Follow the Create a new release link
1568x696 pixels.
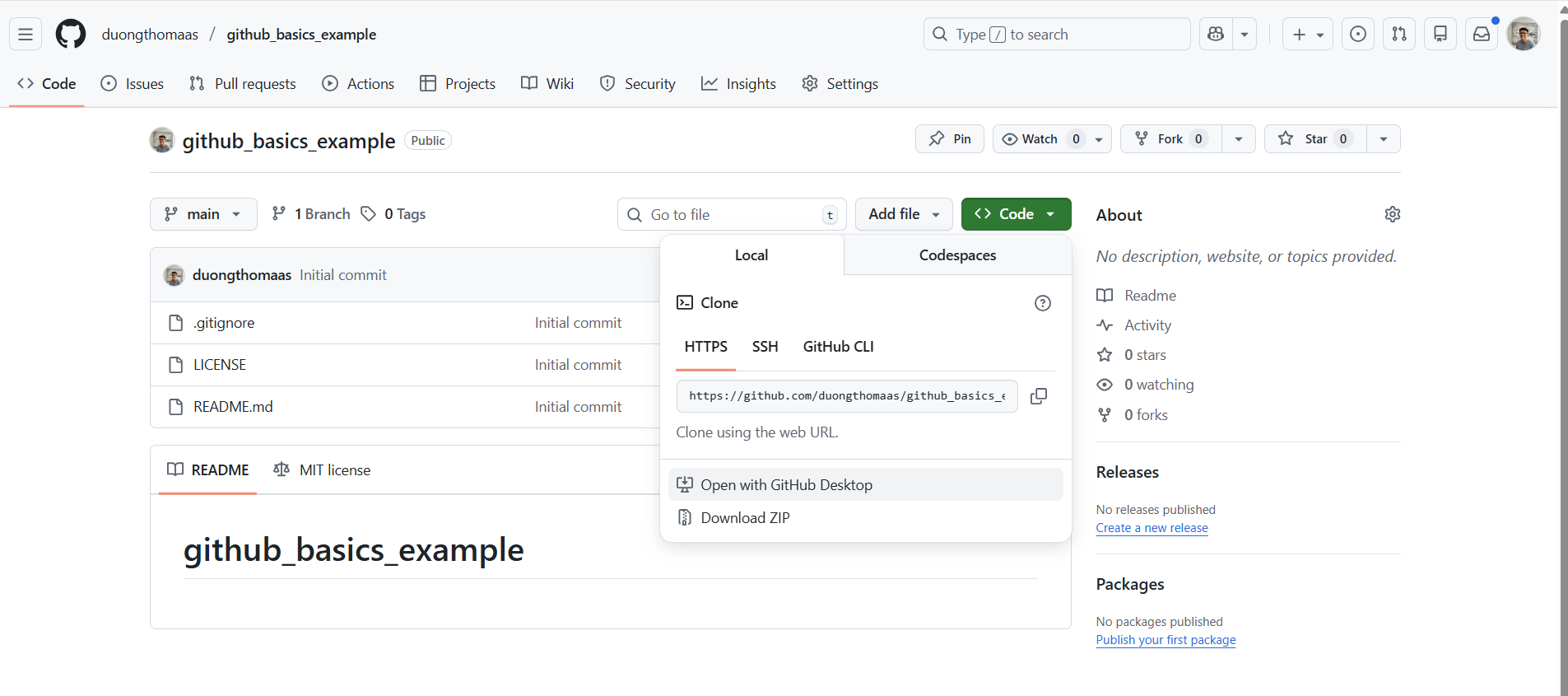coord(1152,528)
